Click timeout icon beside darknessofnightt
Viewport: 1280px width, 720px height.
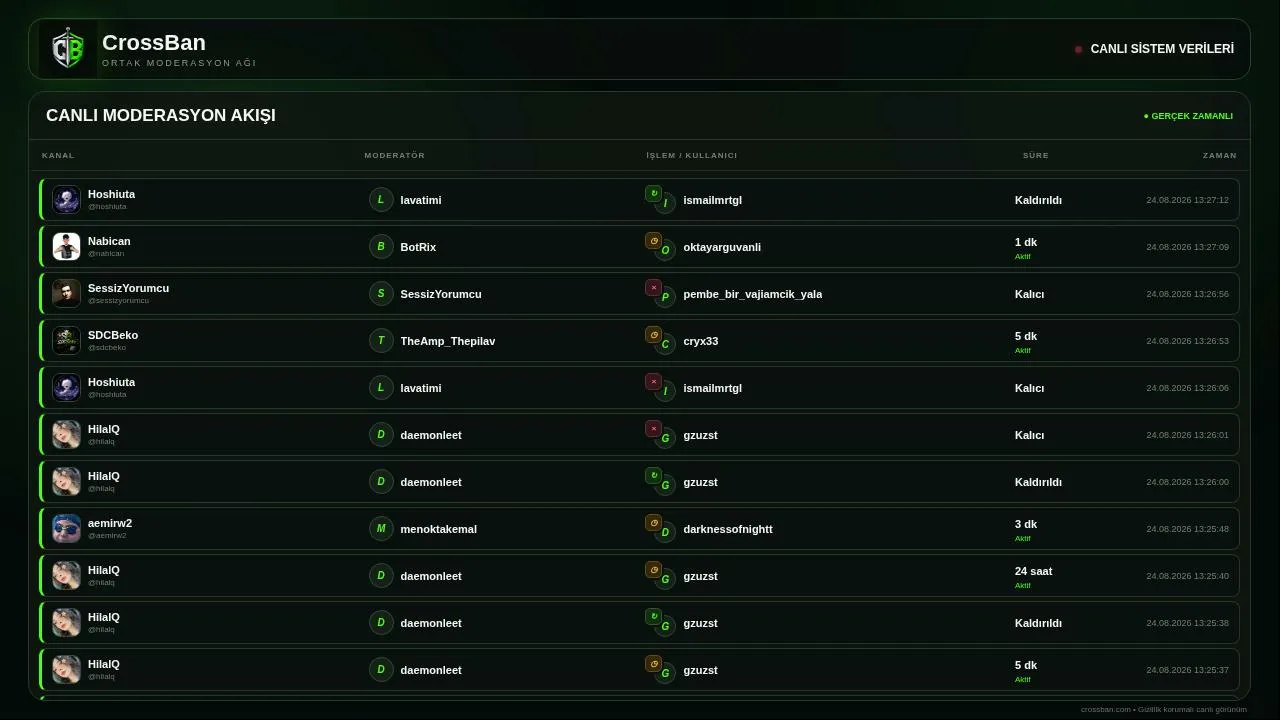[x=653, y=522]
